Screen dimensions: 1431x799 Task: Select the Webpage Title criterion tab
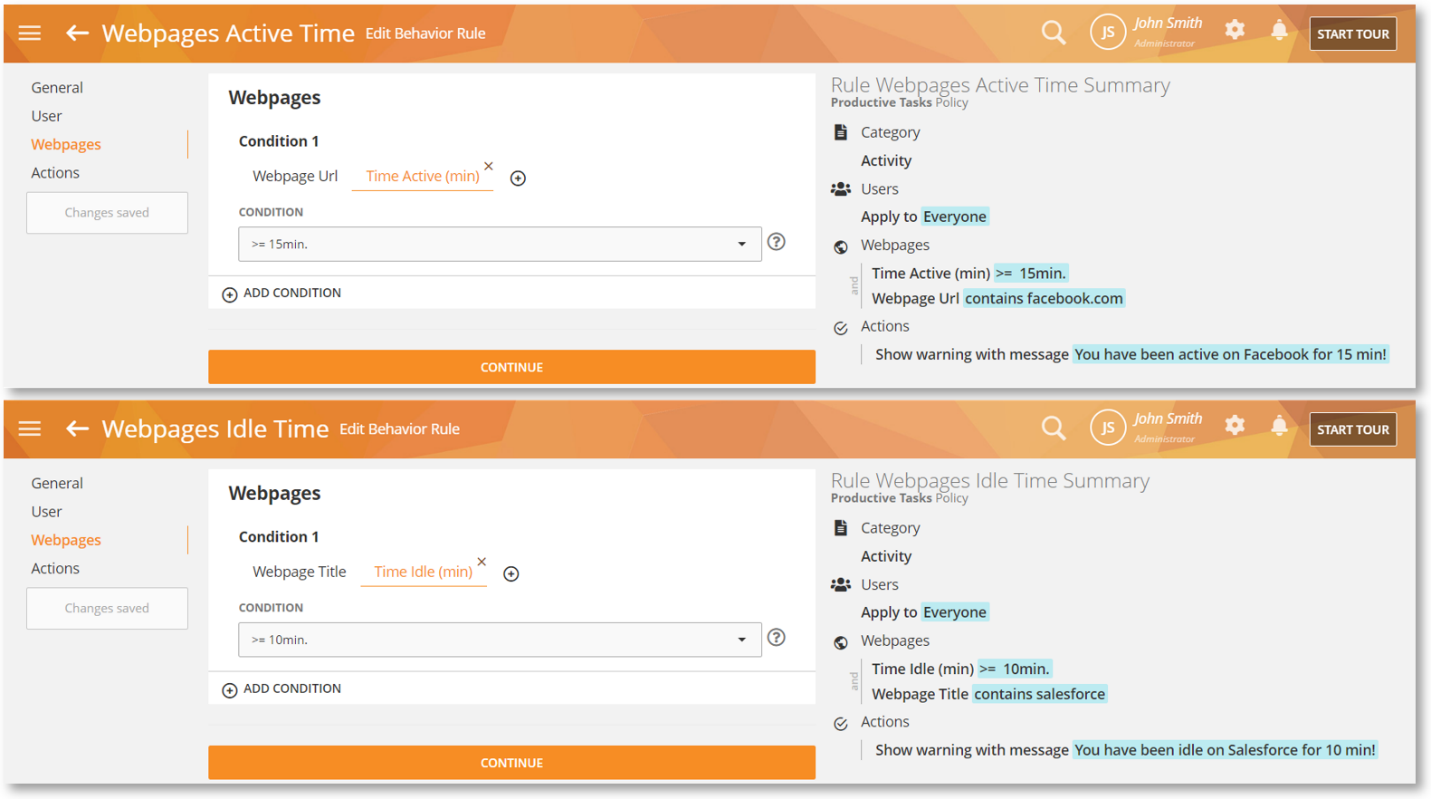(299, 572)
